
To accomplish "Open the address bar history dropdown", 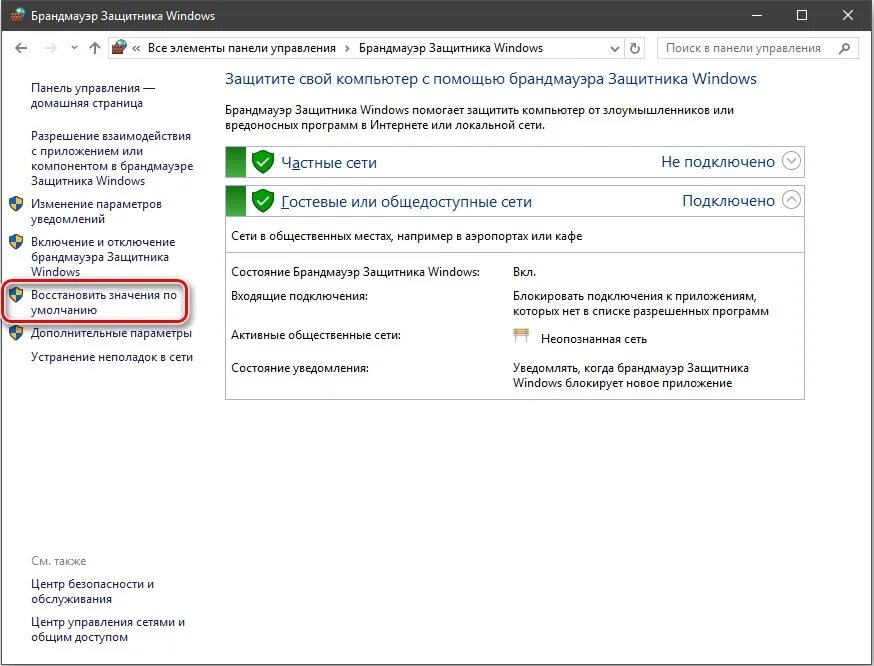I will [615, 48].
